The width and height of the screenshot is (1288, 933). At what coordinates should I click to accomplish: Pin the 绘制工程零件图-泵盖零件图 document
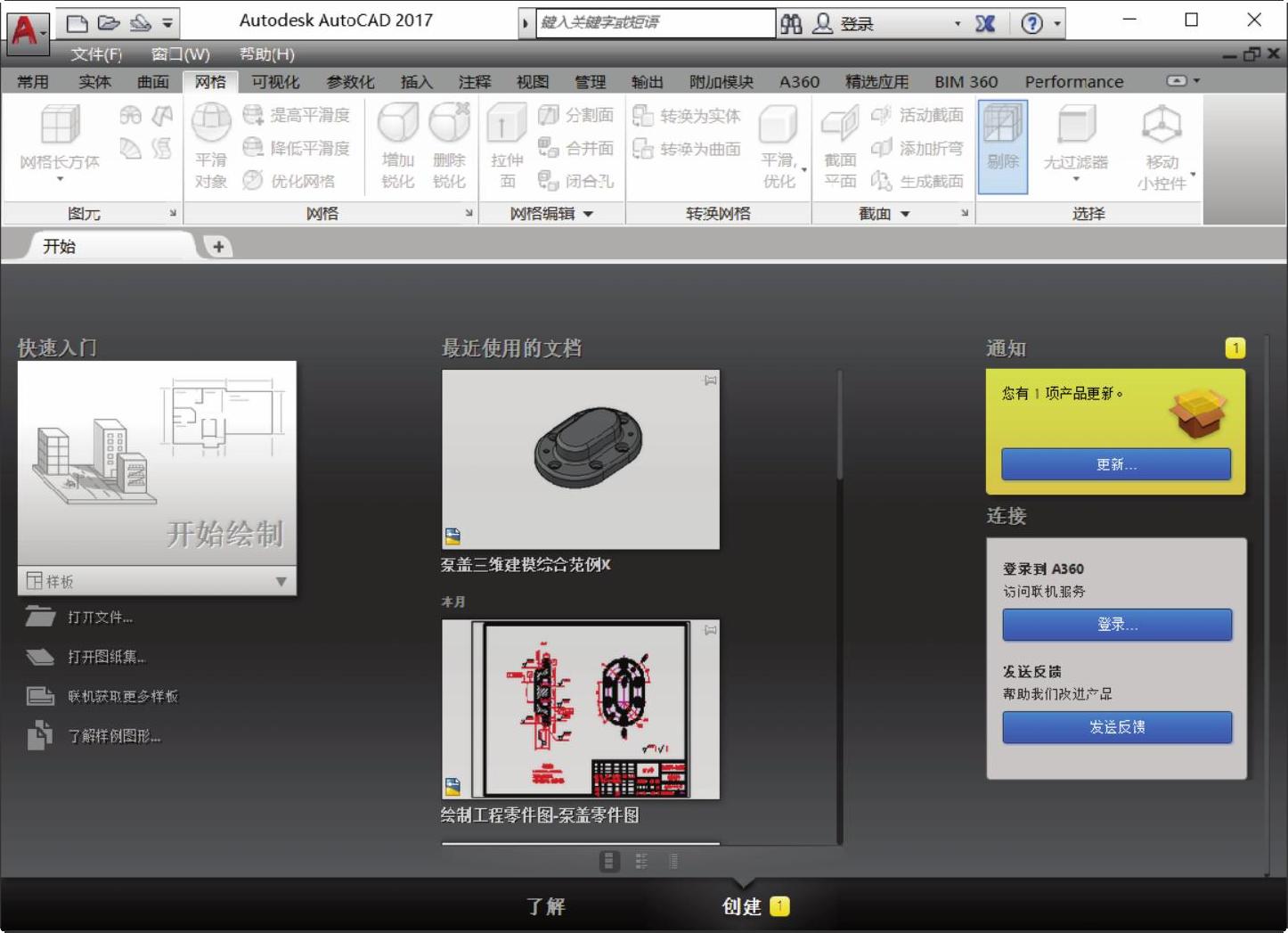click(x=710, y=630)
